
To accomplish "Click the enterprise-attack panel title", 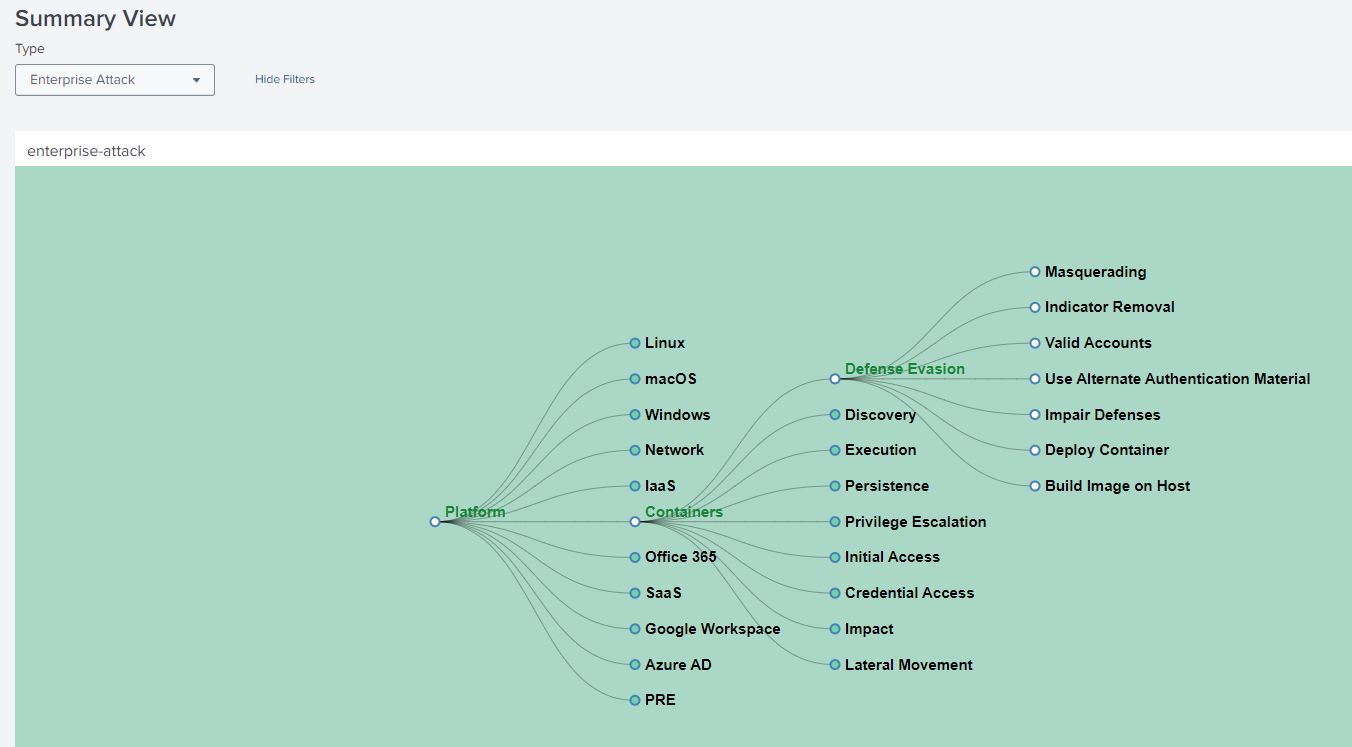I will tap(86, 151).
